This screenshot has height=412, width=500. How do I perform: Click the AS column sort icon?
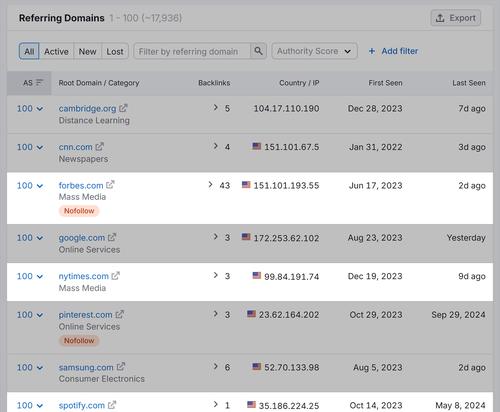(x=40, y=82)
